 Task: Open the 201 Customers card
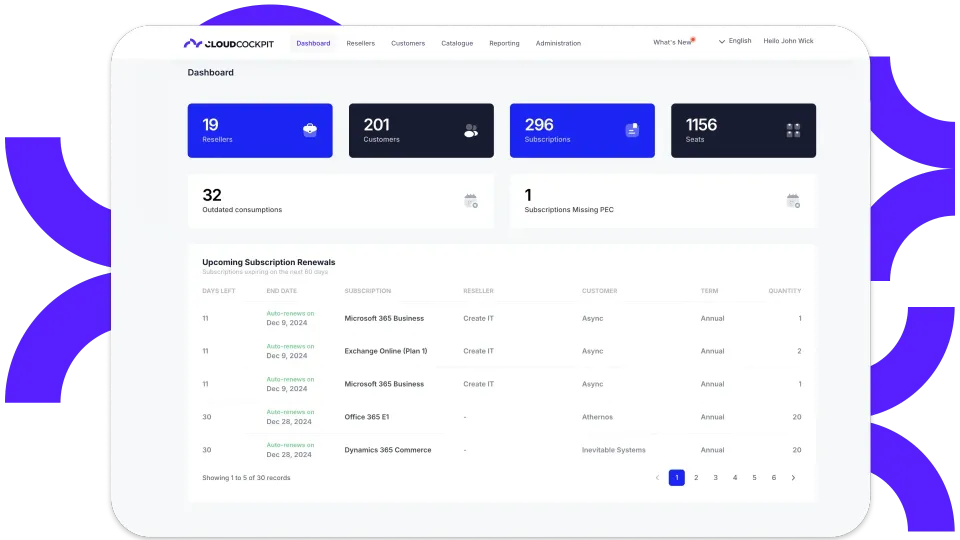click(x=421, y=130)
